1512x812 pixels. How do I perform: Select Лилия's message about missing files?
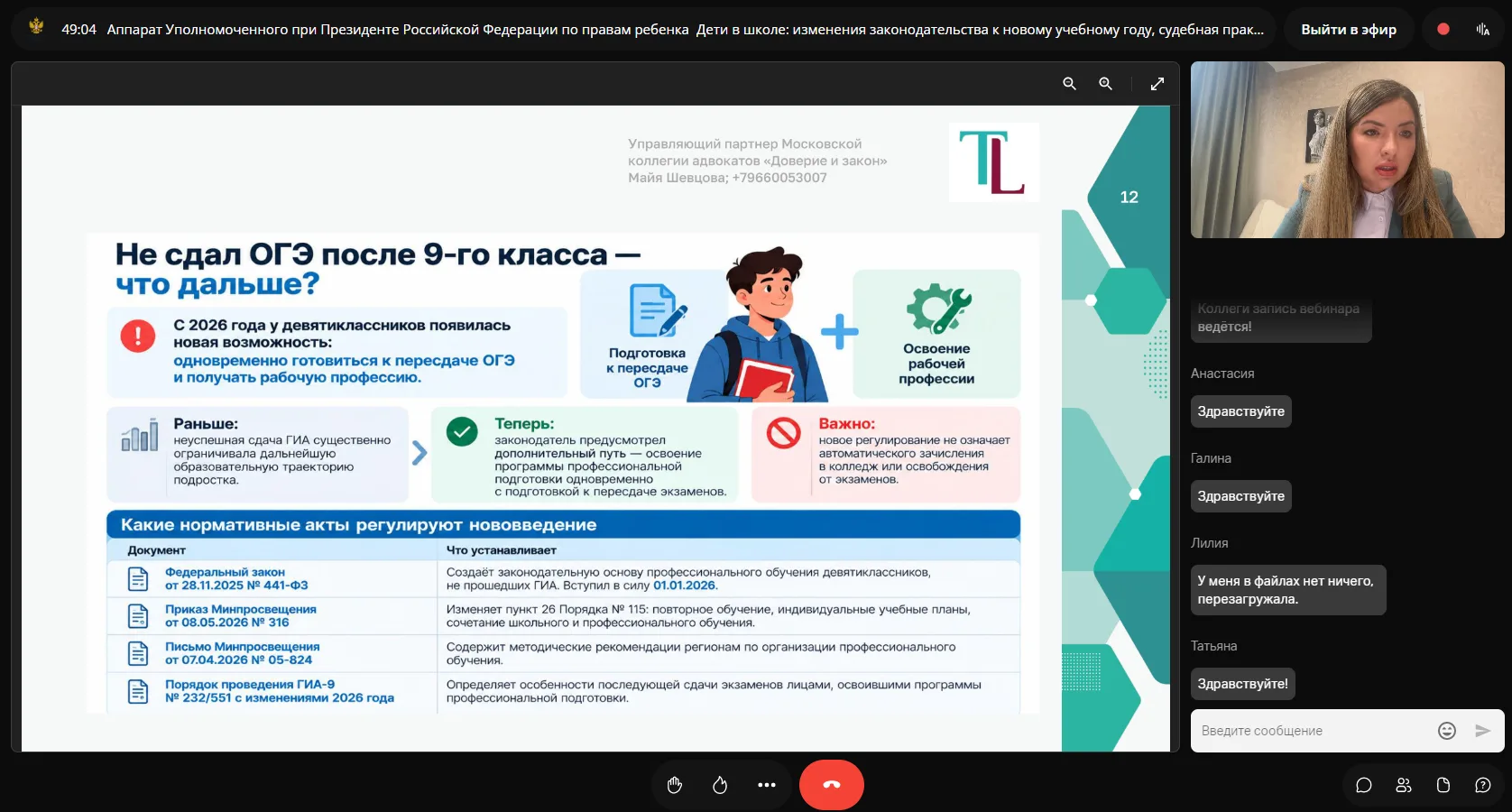pyautogui.click(x=1288, y=590)
